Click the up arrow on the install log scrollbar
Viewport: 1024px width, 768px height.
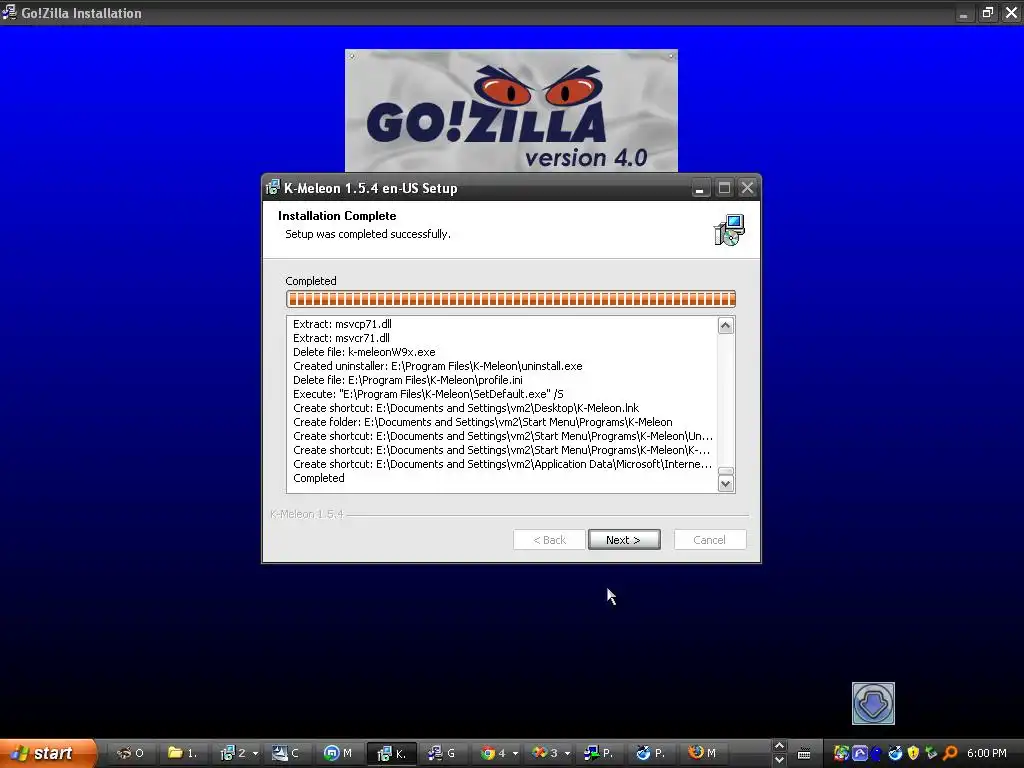[726, 325]
